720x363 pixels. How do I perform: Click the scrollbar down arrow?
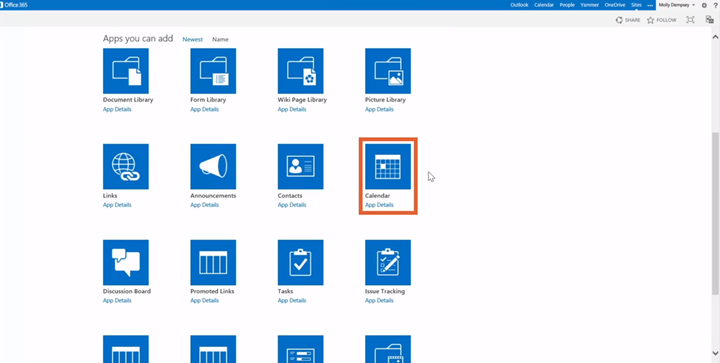click(x=715, y=353)
